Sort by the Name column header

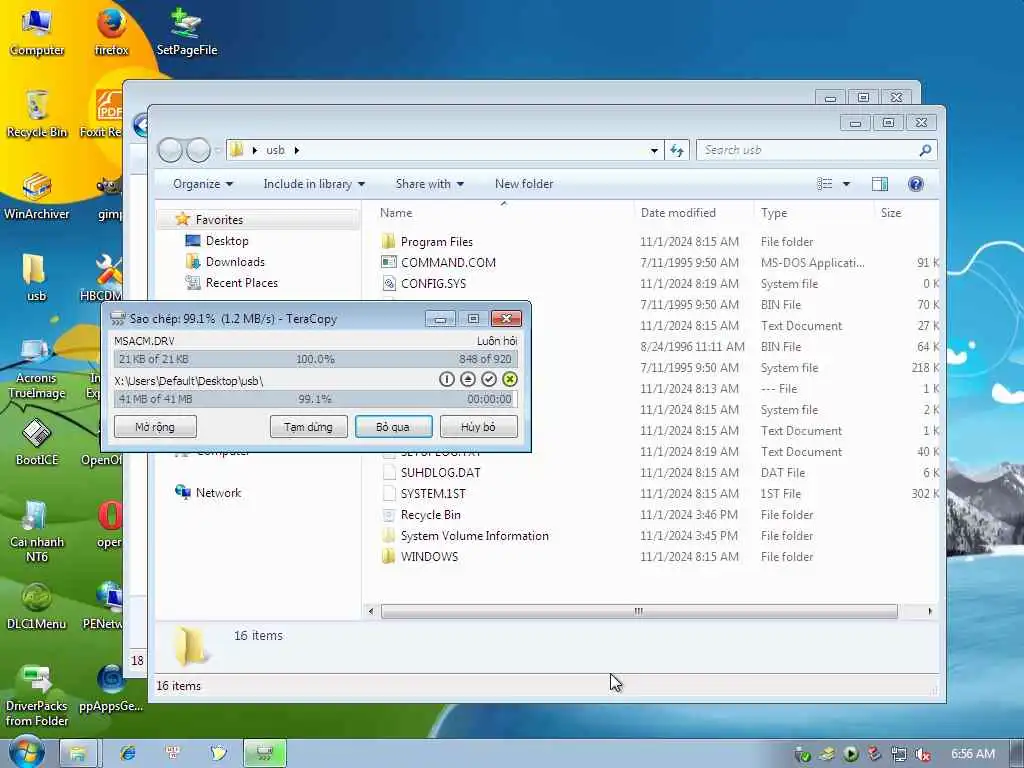pos(396,213)
